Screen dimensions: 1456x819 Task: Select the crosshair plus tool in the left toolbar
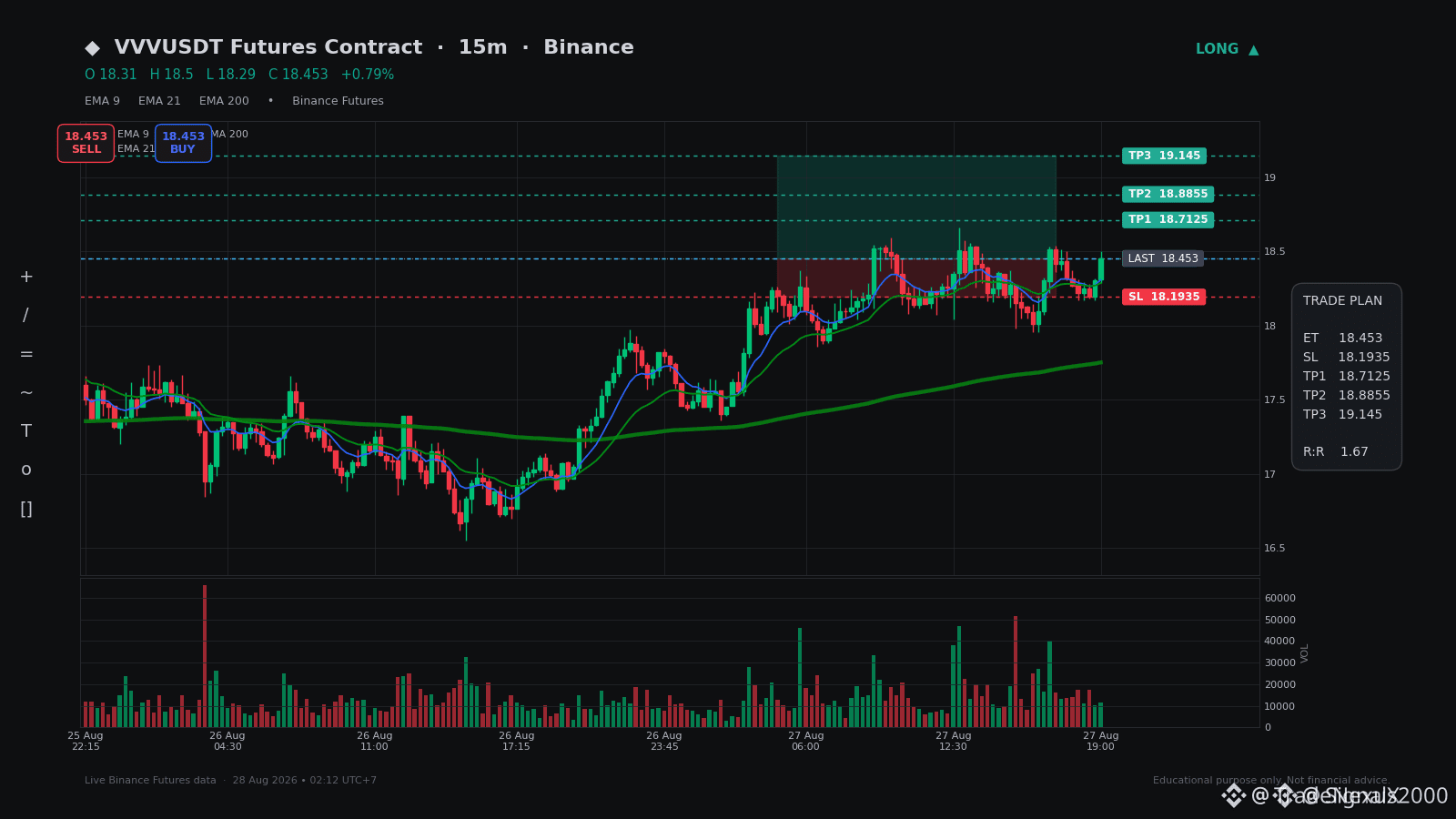(x=26, y=277)
